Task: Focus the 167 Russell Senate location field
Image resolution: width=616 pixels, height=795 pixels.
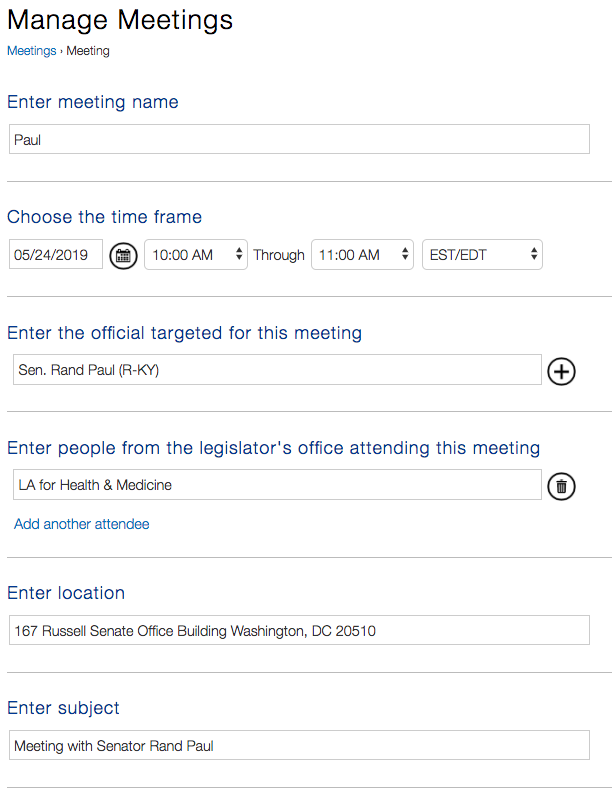Action: pyautogui.click(x=298, y=631)
